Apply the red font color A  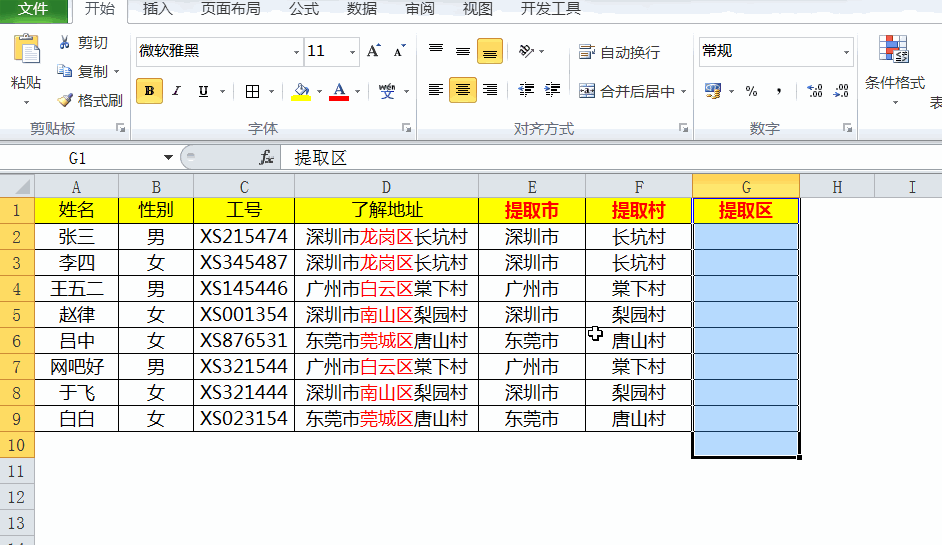tap(339, 91)
